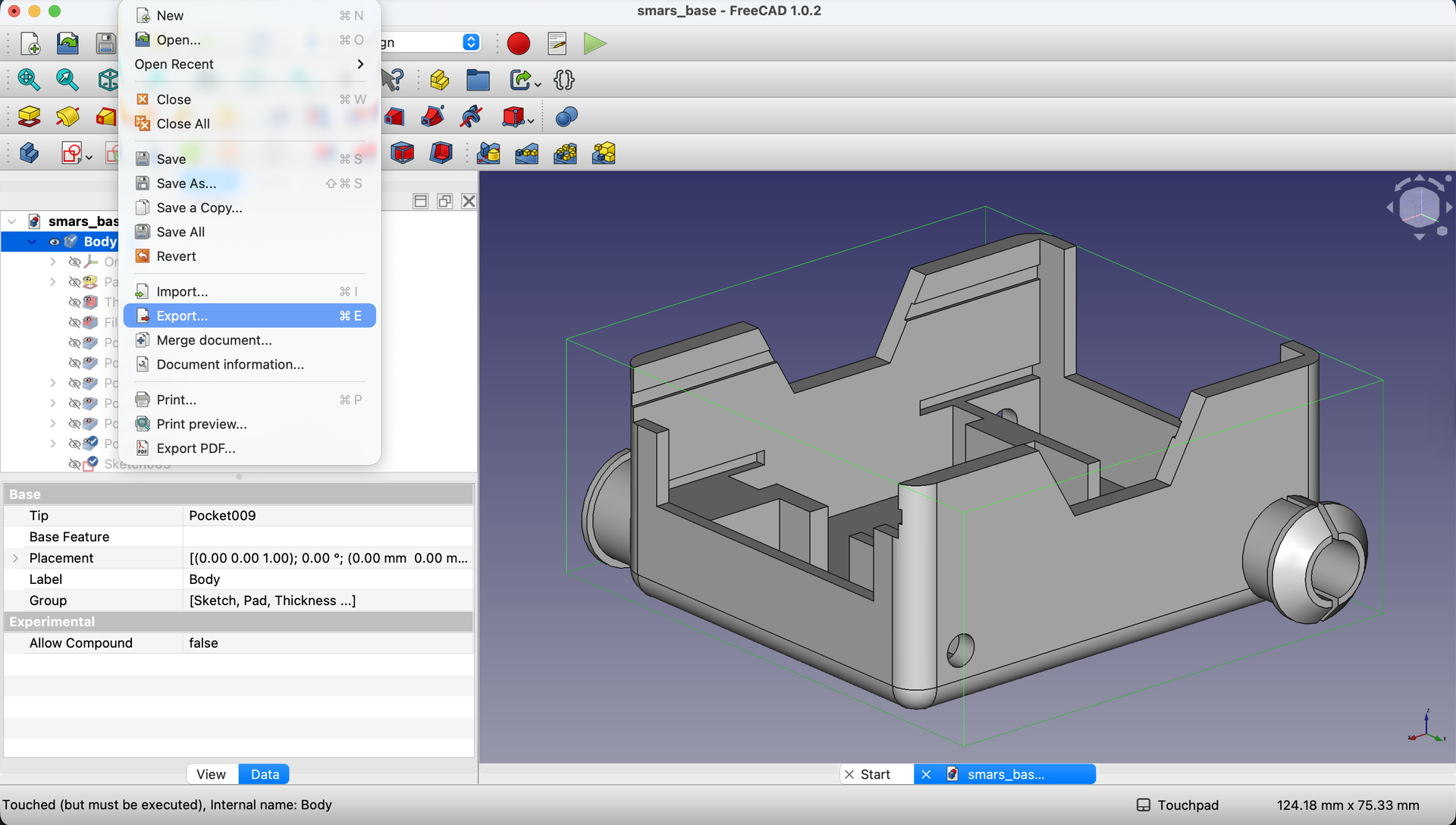Click the What's This help cursor icon
Viewport: 1456px width, 825px height.
click(x=394, y=80)
